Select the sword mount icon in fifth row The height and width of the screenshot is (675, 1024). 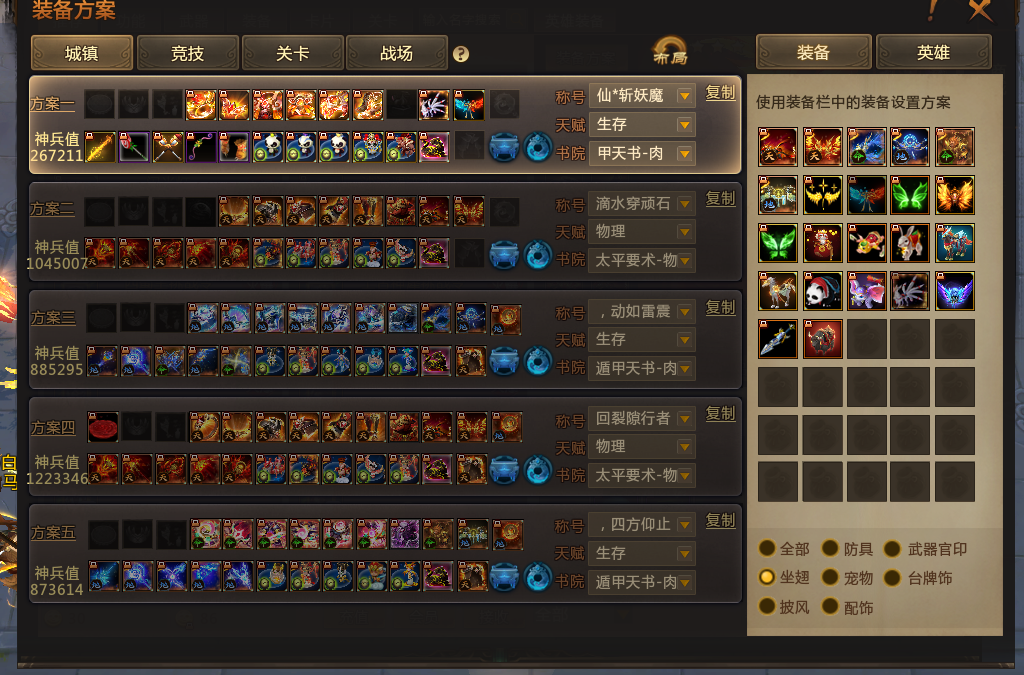click(x=778, y=339)
